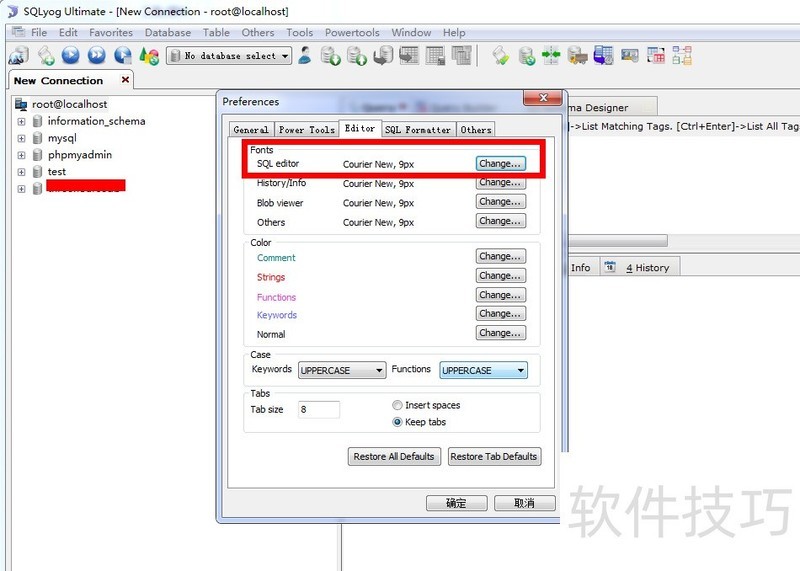Change the Strings color

click(501, 276)
